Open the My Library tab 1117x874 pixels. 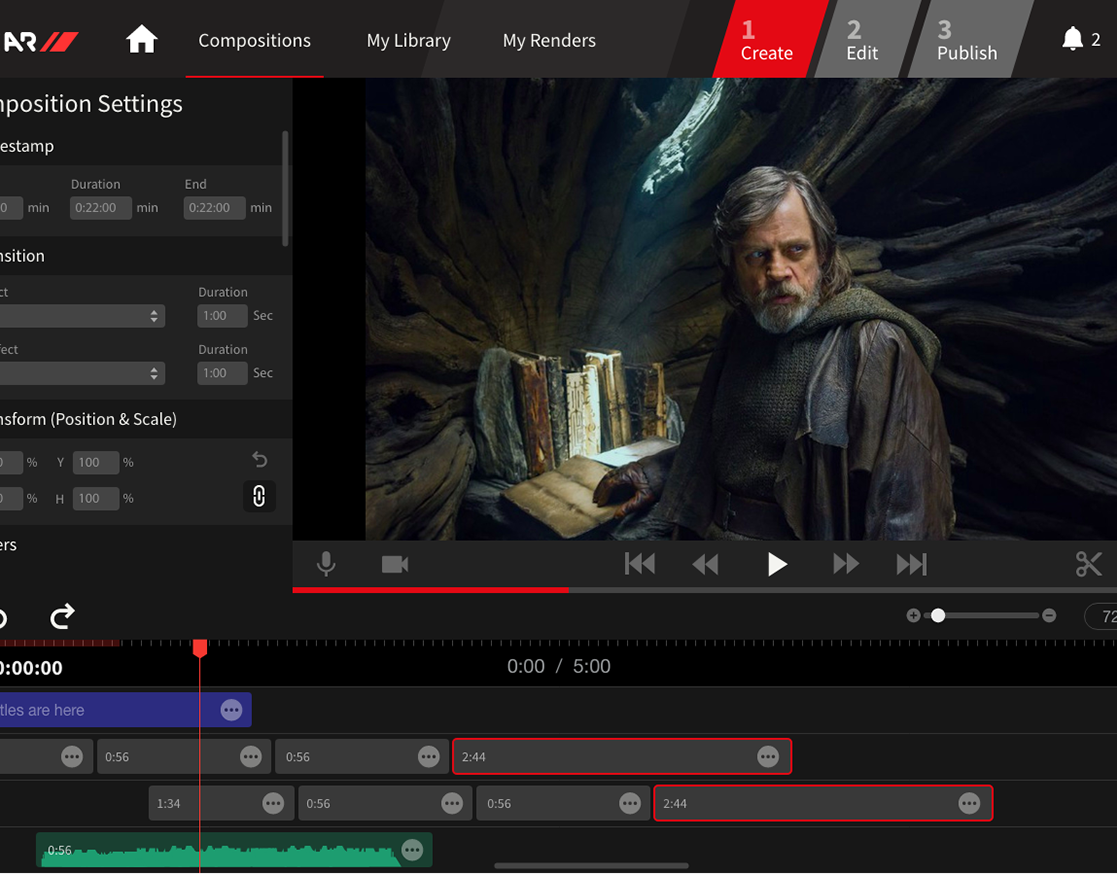(x=409, y=41)
